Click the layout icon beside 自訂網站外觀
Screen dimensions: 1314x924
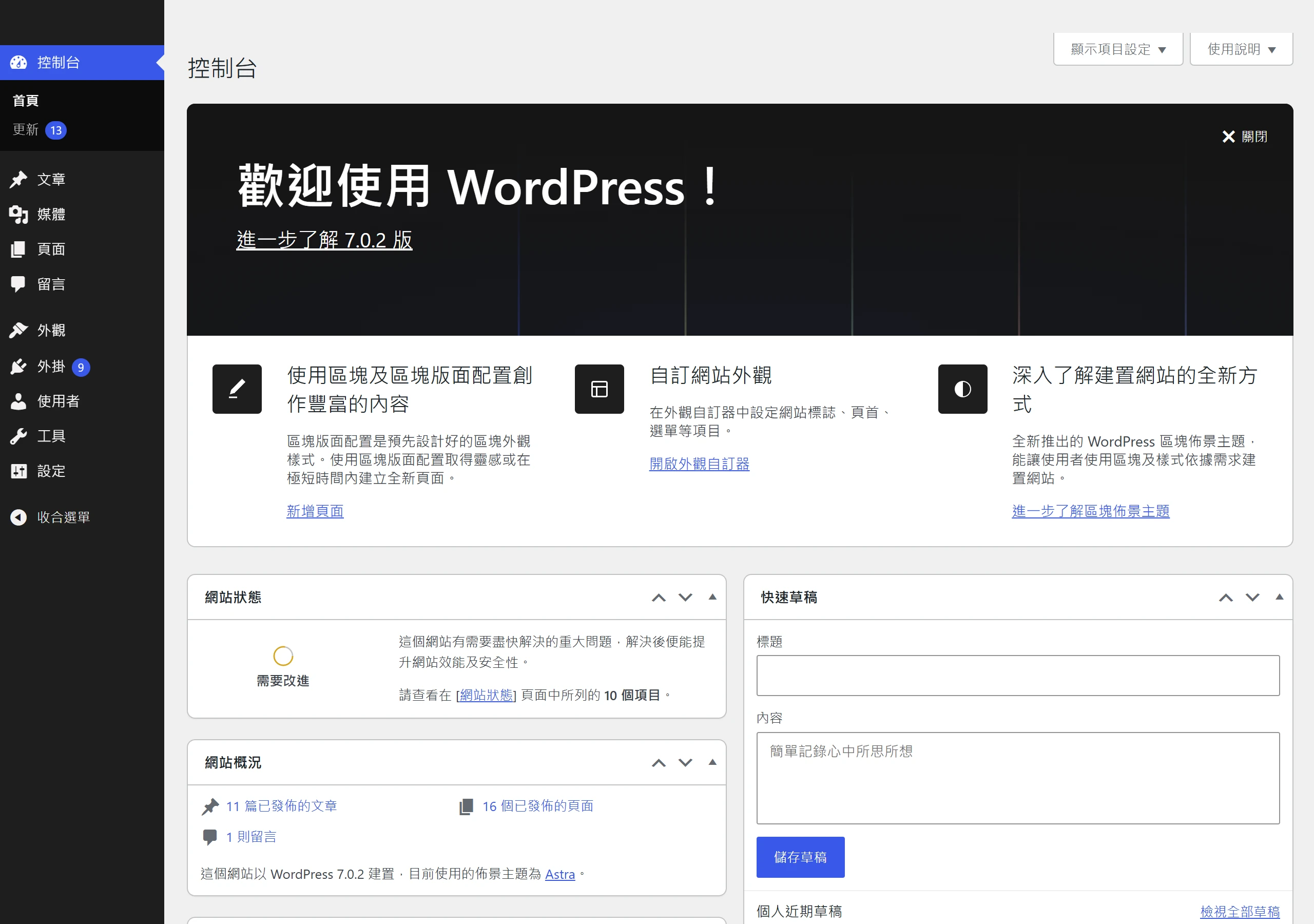coord(599,389)
